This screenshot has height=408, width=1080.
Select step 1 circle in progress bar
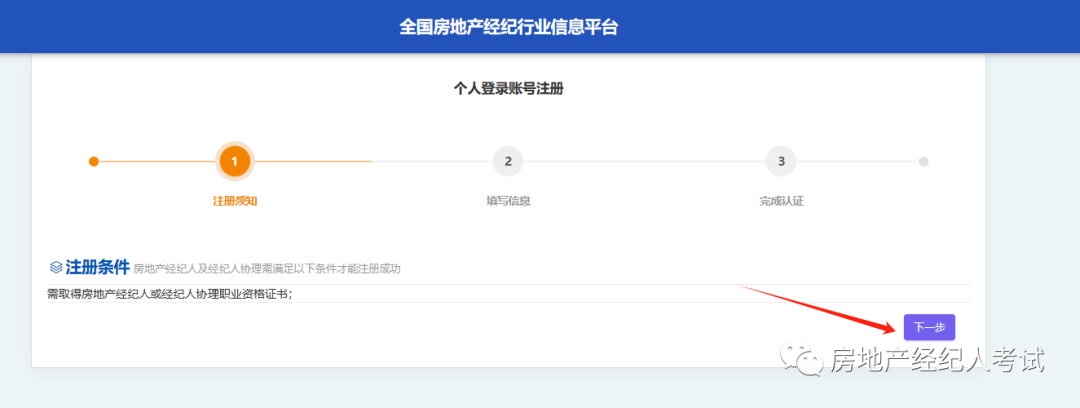click(x=235, y=161)
